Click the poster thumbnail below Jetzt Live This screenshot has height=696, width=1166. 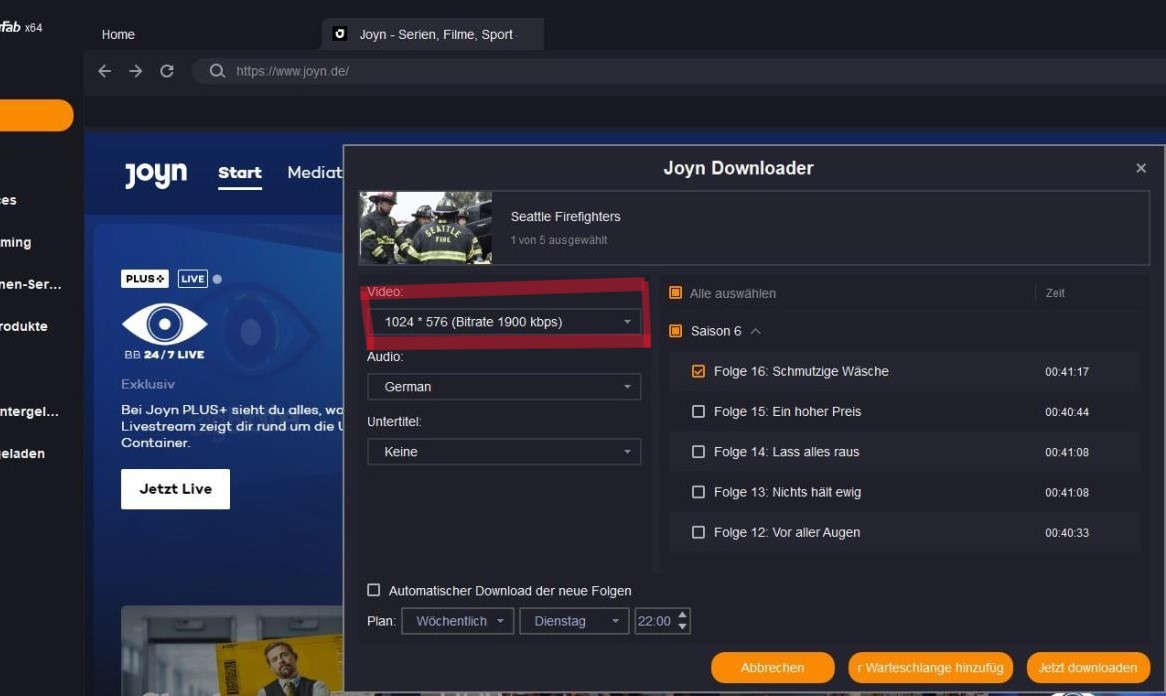tap(232, 650)
